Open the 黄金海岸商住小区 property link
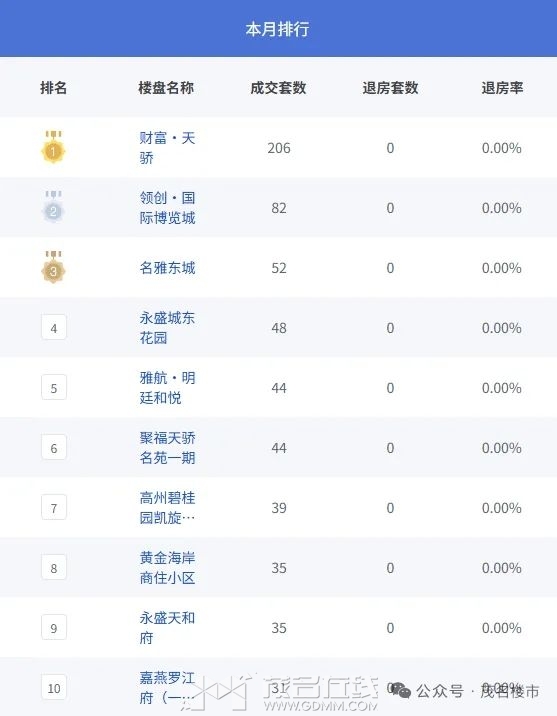The width and height of the screenshot is (557, 716). click(167, 568)
